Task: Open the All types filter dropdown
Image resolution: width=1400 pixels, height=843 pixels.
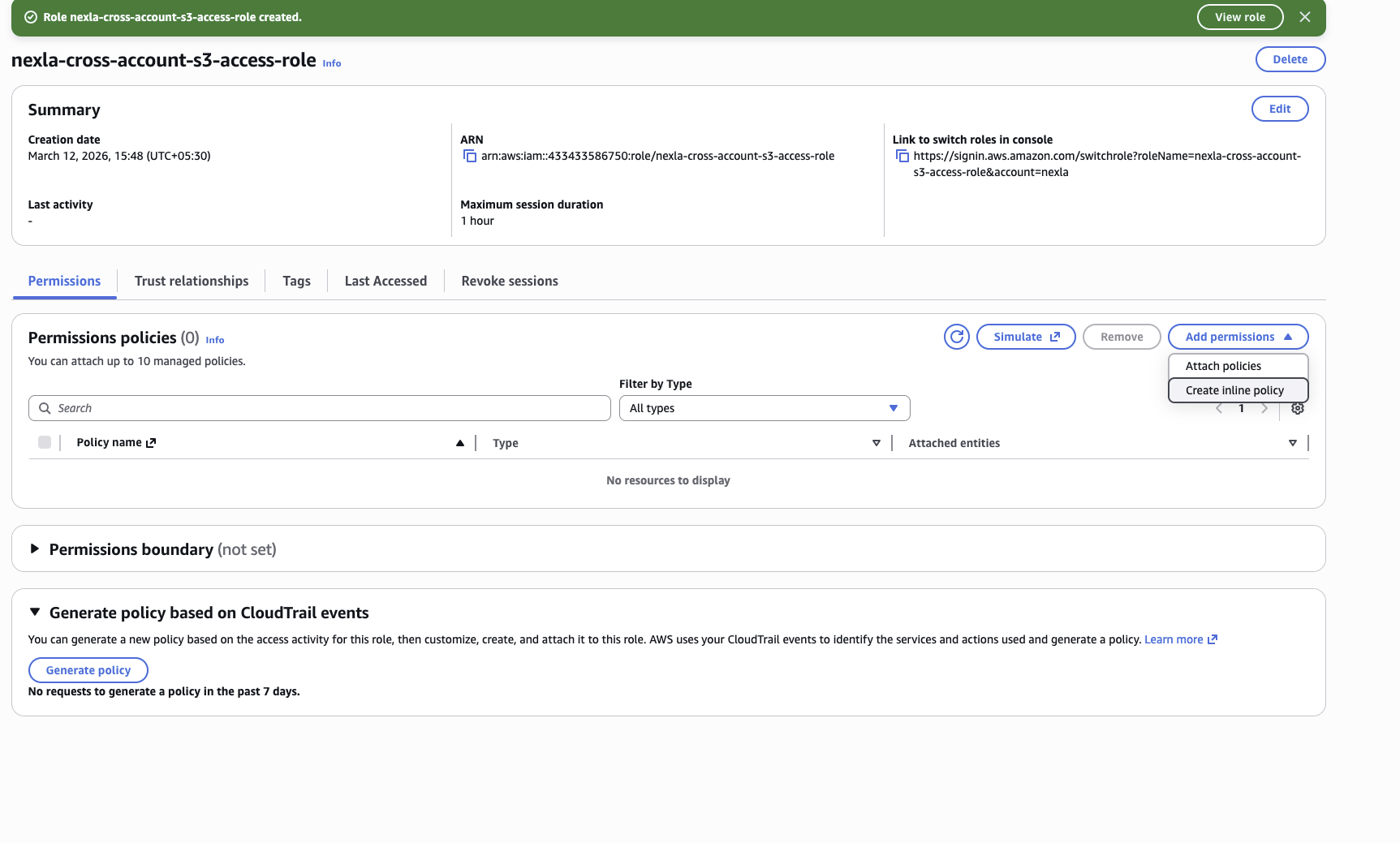Action: click(762, 408)
